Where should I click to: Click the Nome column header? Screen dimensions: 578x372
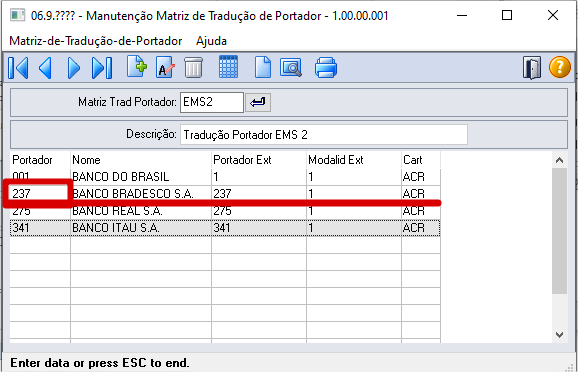click(x=141, y=160)
